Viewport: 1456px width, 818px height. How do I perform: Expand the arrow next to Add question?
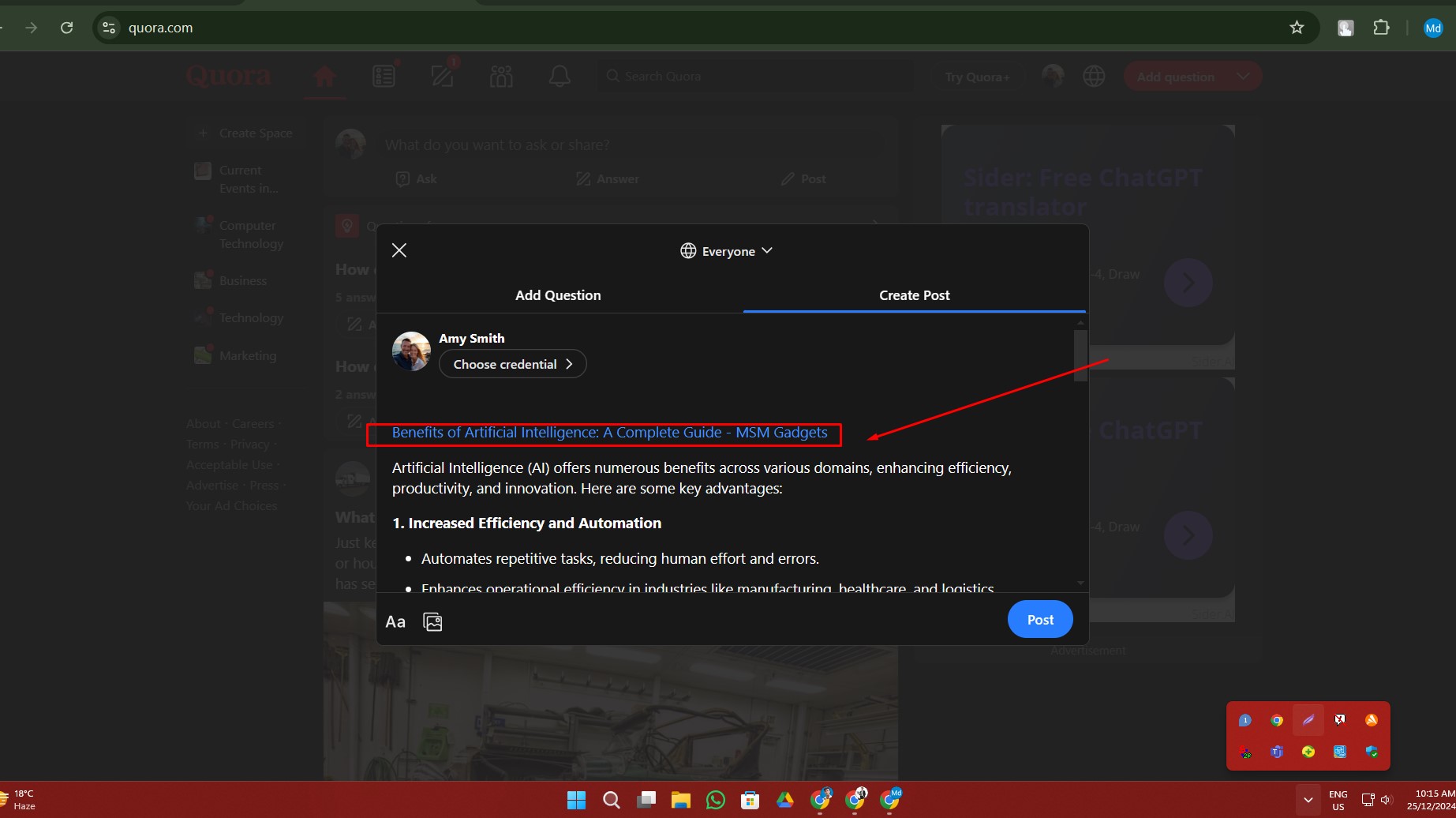click(1243, 77)
